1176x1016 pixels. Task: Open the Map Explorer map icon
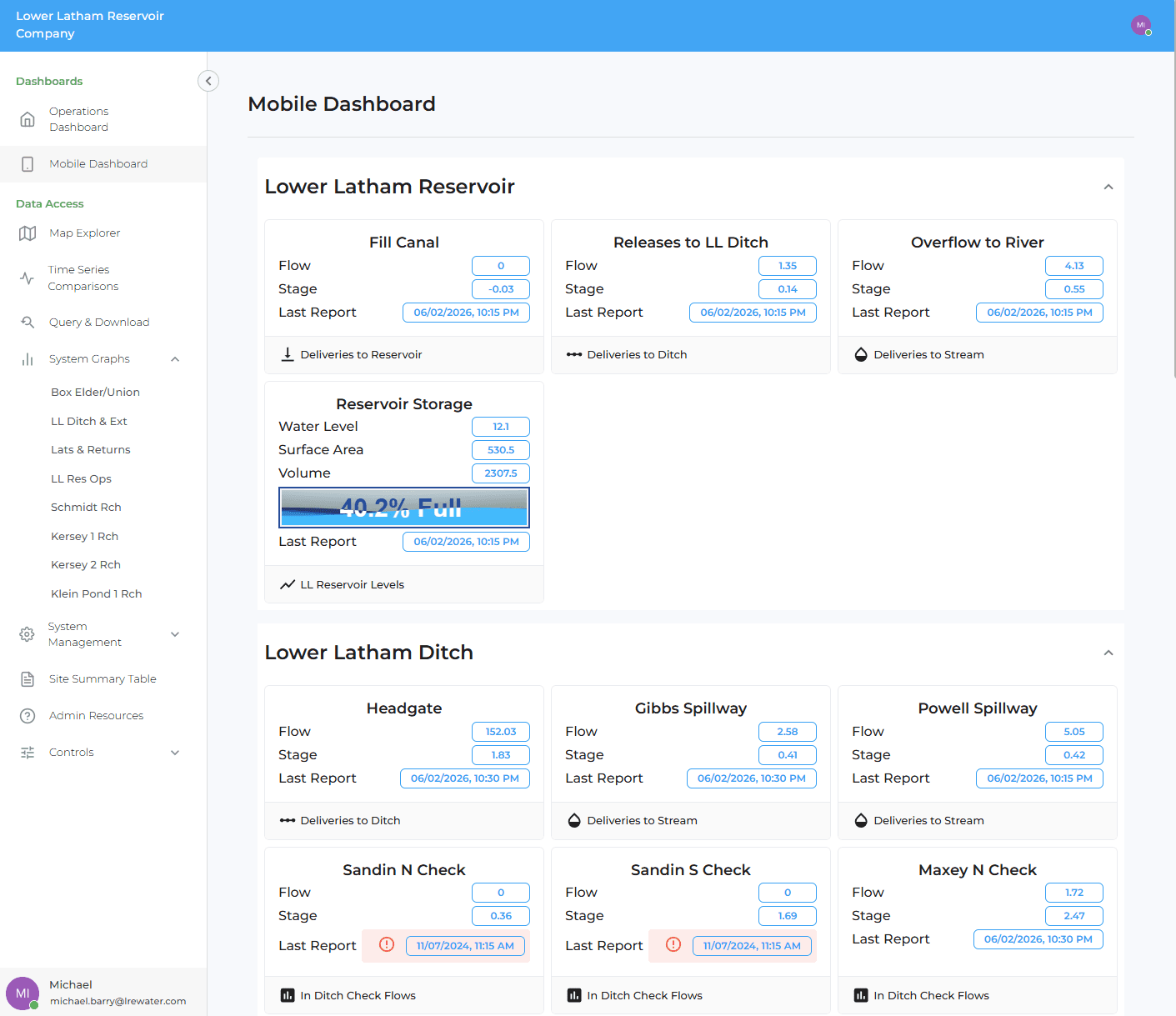pyautogui.click(x=28, y=233)
